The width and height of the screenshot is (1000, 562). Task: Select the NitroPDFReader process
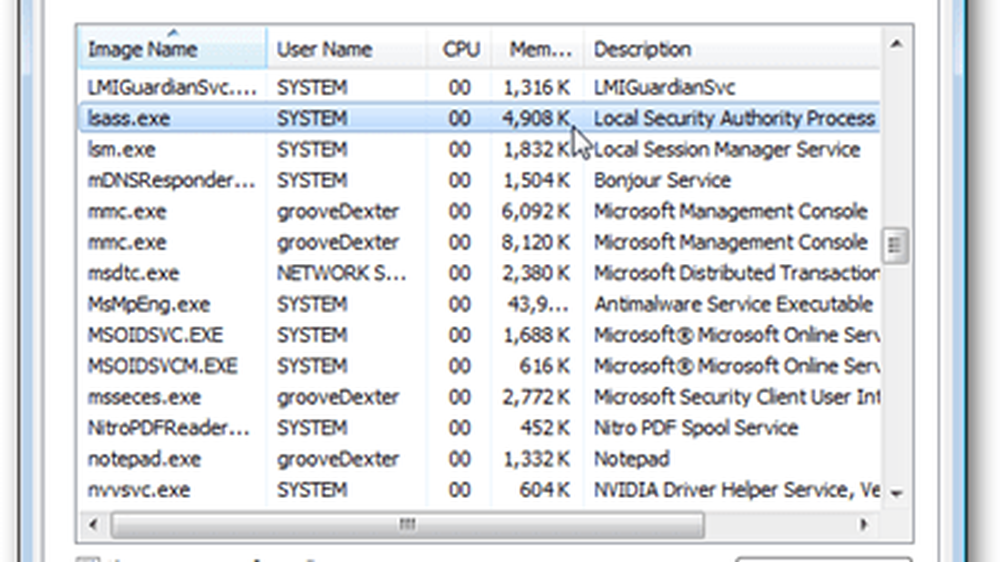point(479,428)
